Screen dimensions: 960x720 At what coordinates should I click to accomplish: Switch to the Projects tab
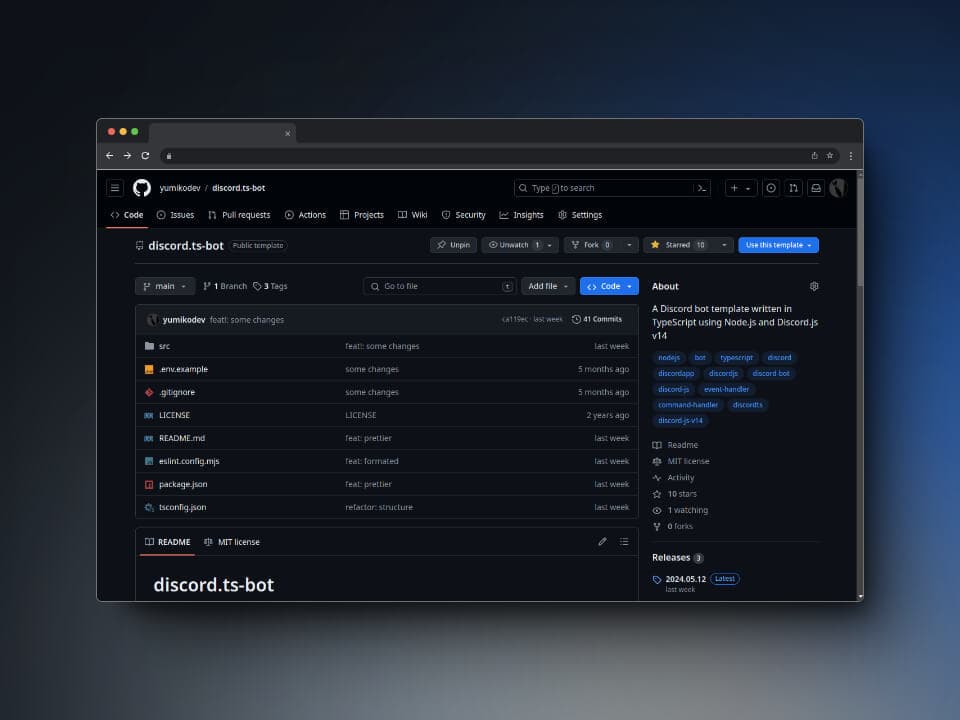click(x=362, y=215)
